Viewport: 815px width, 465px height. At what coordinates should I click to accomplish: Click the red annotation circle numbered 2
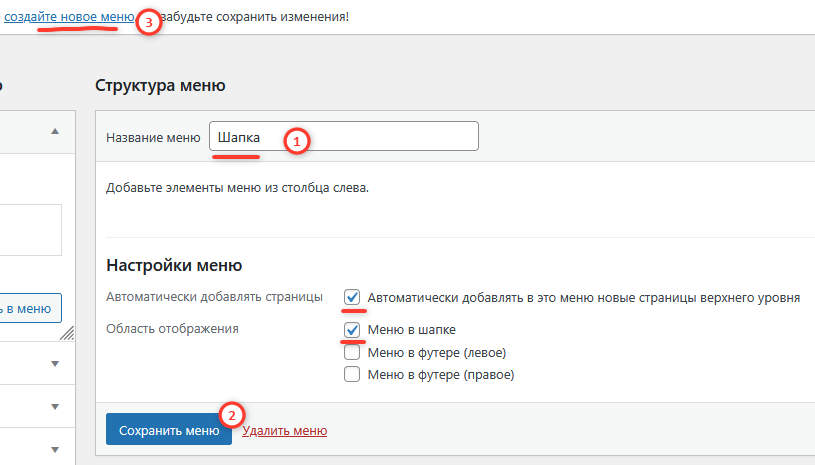(231, 414)
